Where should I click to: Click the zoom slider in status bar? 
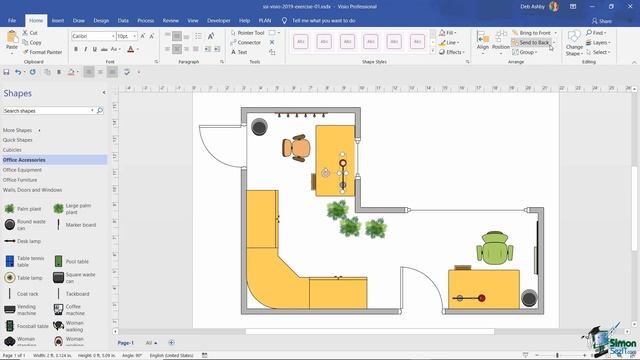(x=557, y=355)
